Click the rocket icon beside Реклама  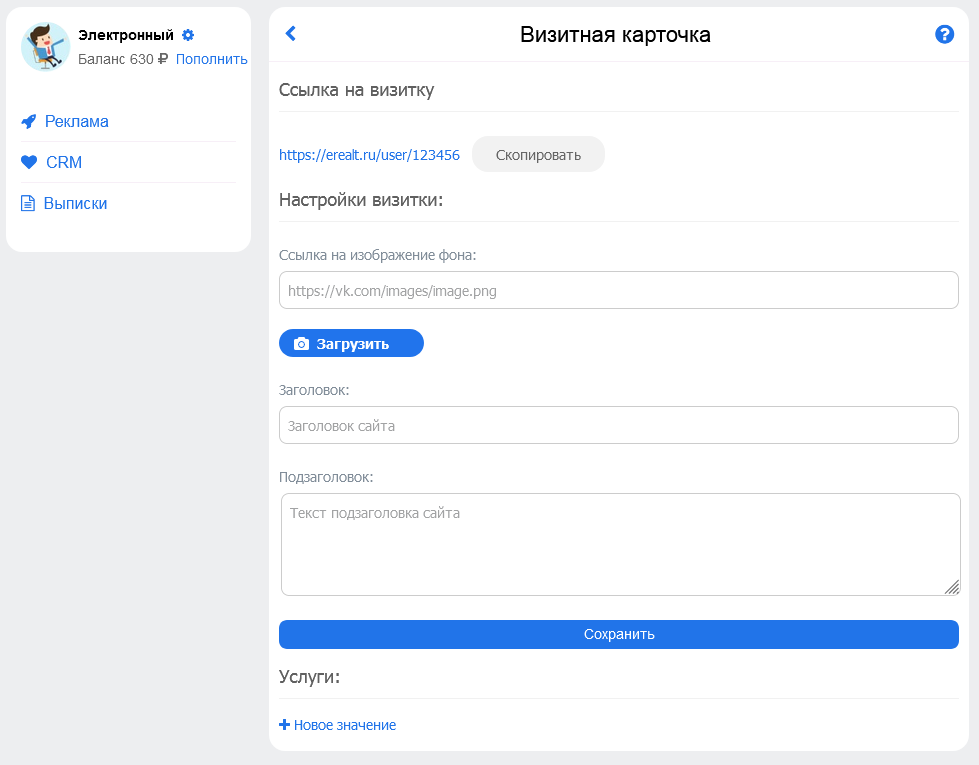29,121
